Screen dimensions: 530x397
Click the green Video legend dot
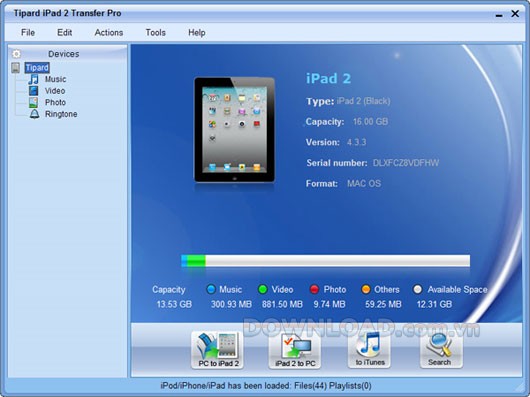click(x=263, y=289)
